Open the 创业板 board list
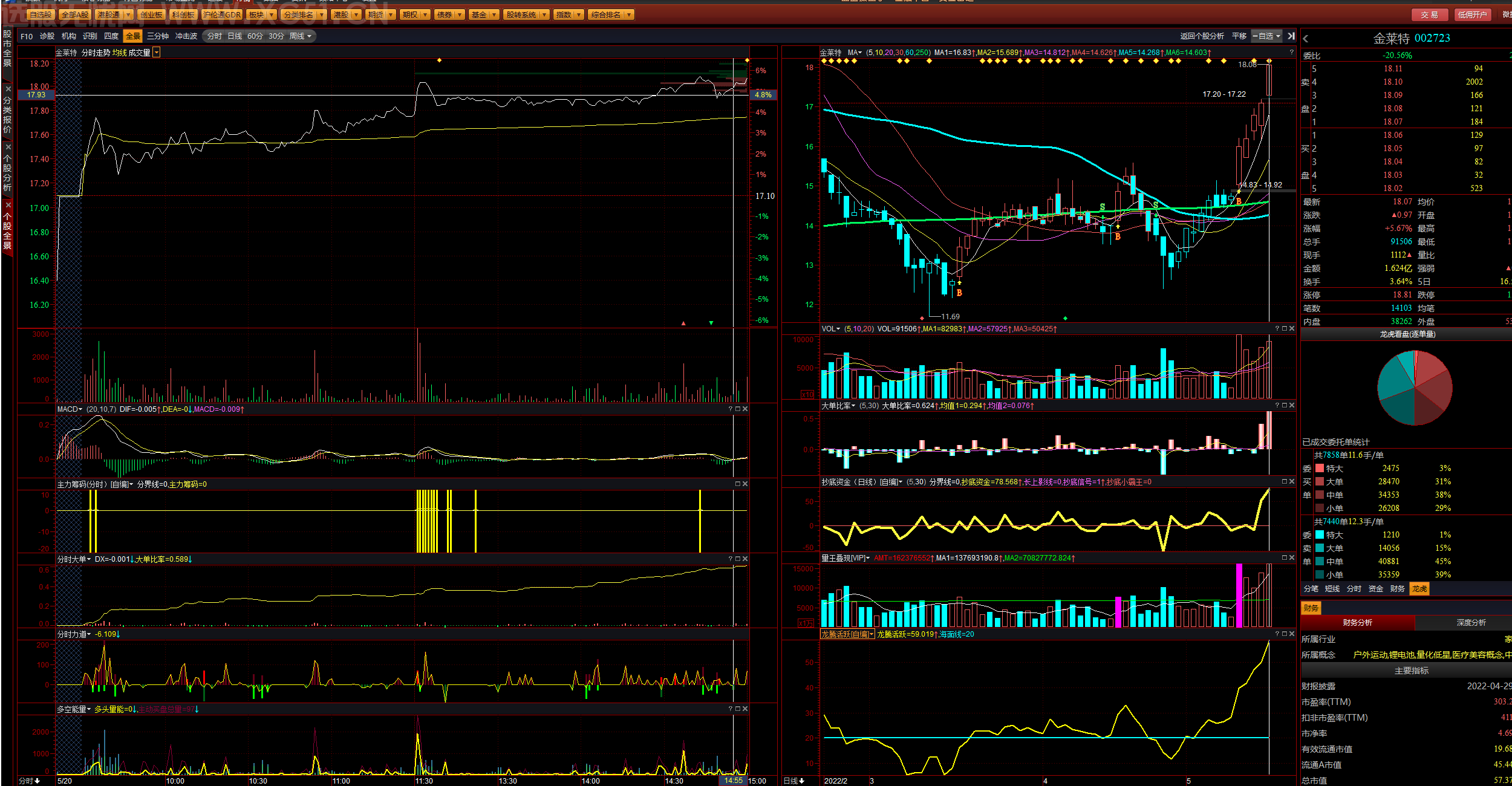This screenshot has width=1512, height=786. point(151,15)
